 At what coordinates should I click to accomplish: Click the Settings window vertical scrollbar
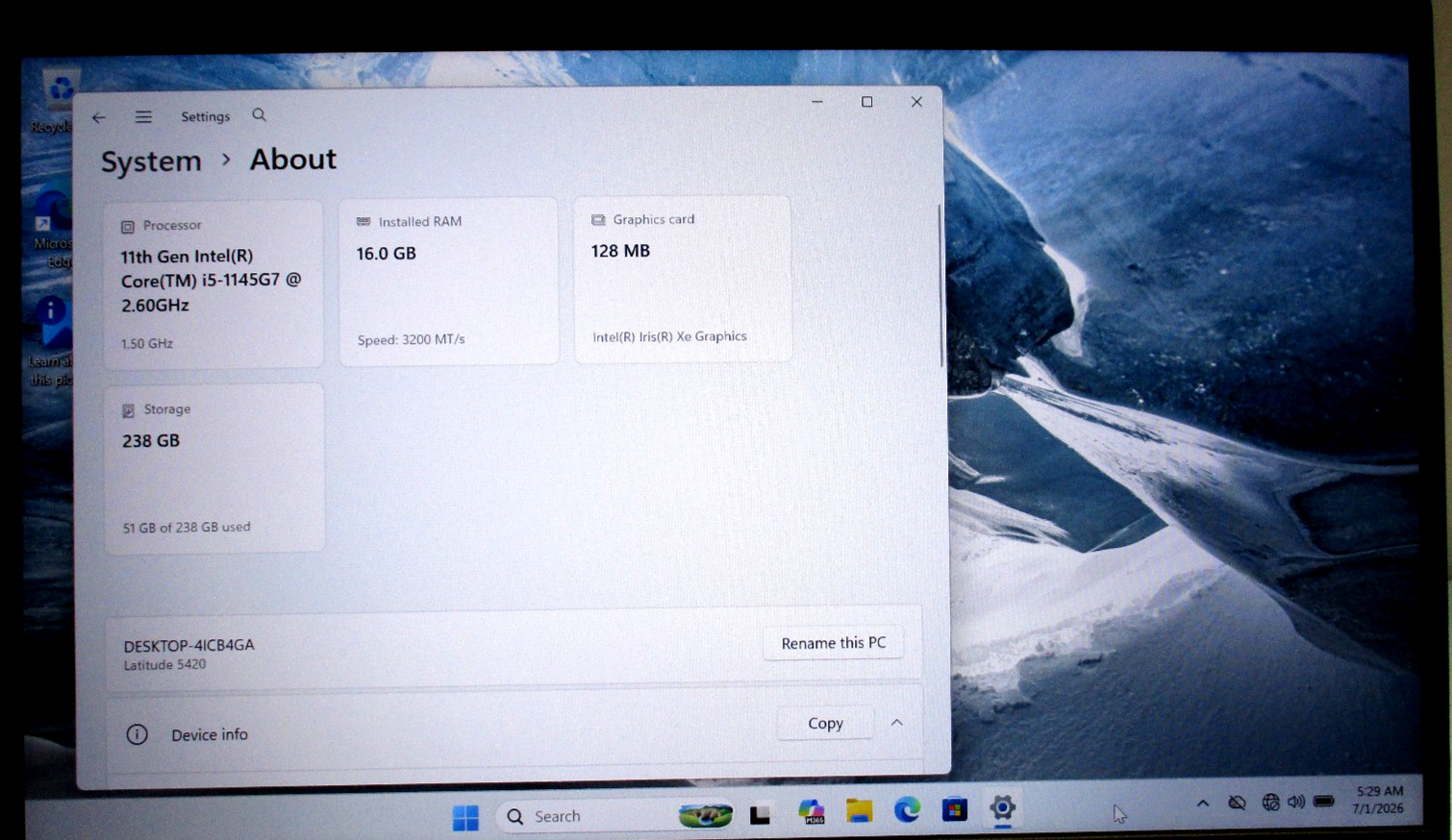coord(940,284)
